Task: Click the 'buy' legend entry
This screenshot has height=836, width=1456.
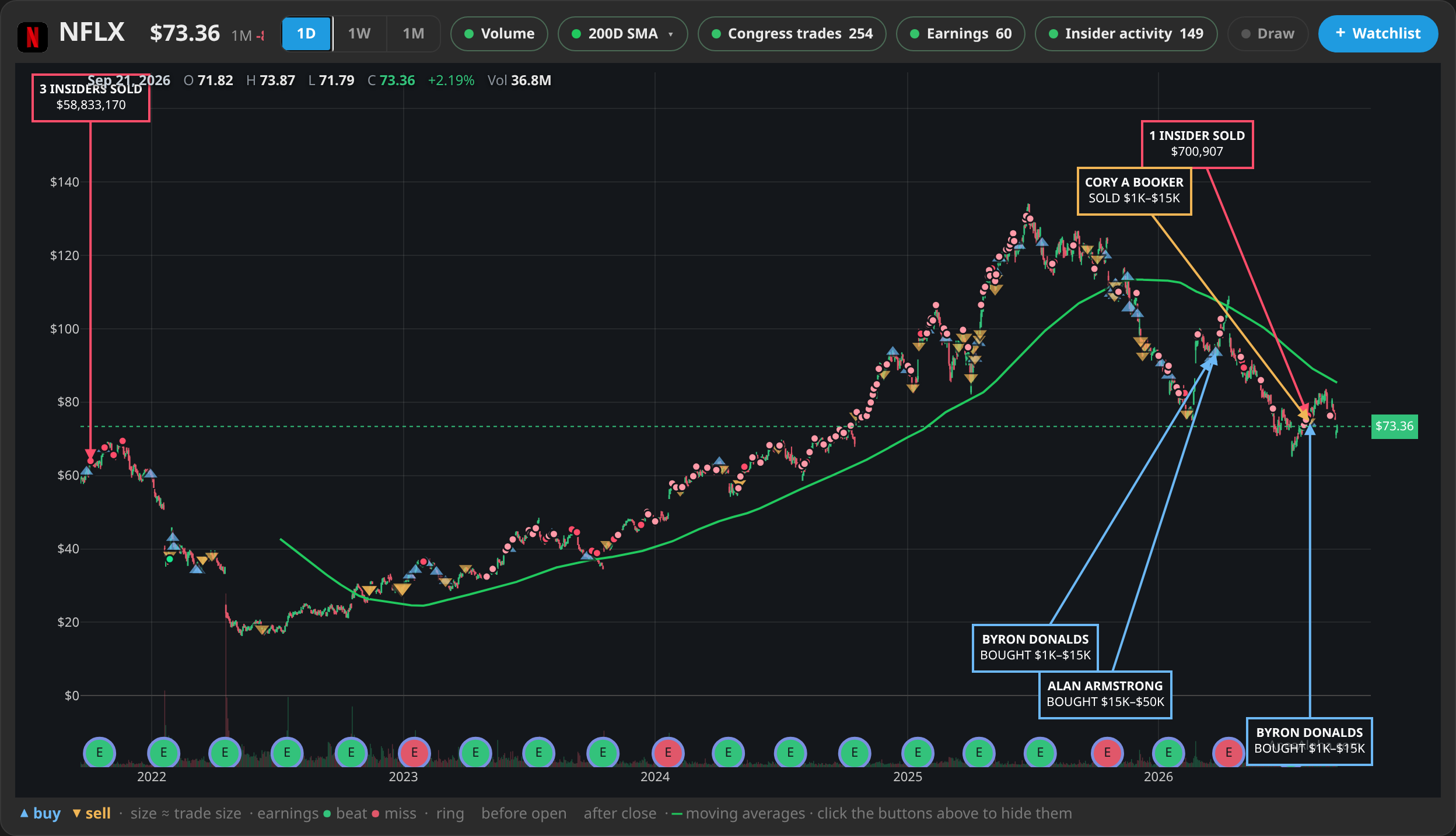Action: 40,813
